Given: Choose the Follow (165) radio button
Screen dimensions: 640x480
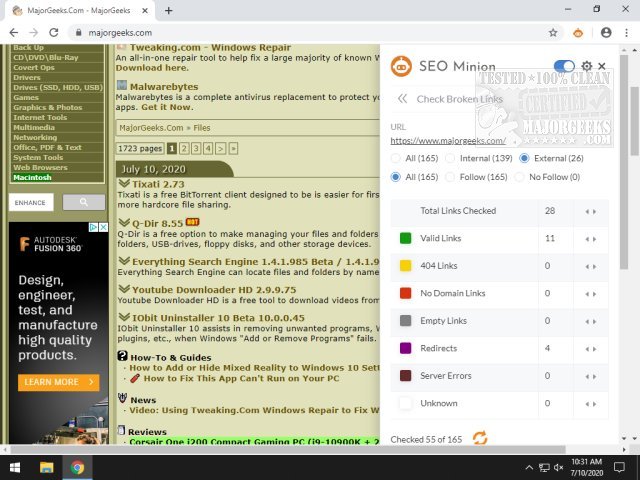Looking at the screenshot, I should point(451,176).
